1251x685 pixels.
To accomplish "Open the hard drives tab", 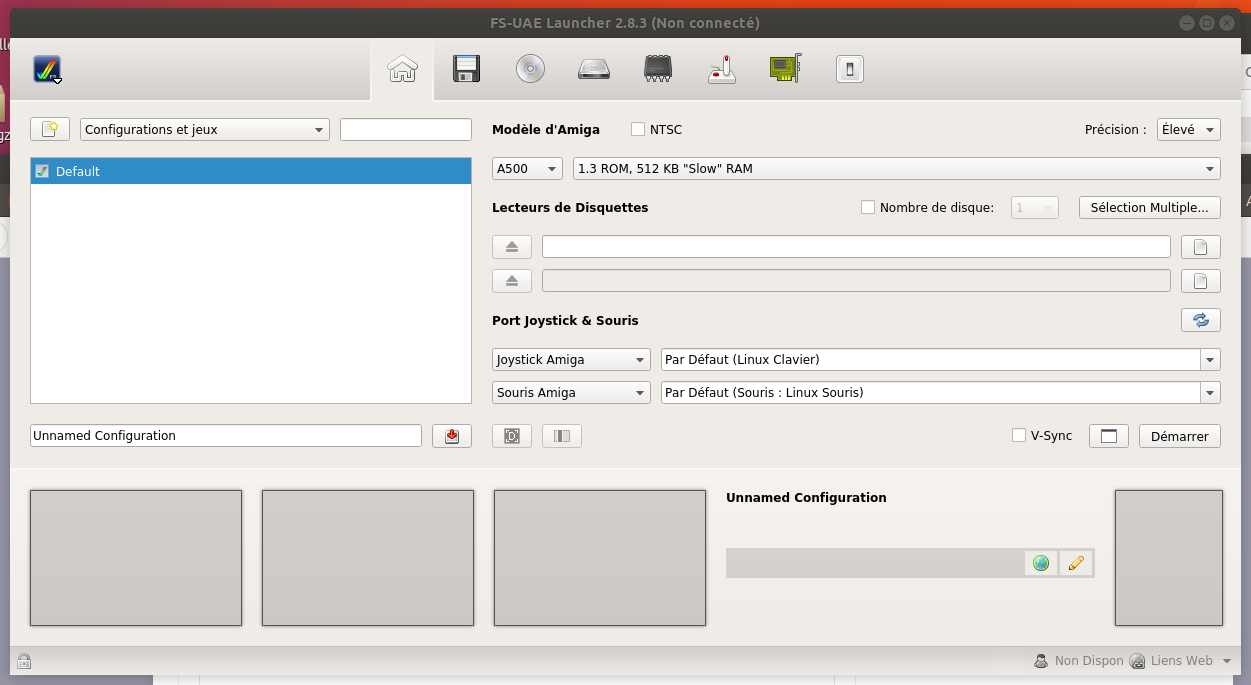I will [x=594, y=69].
